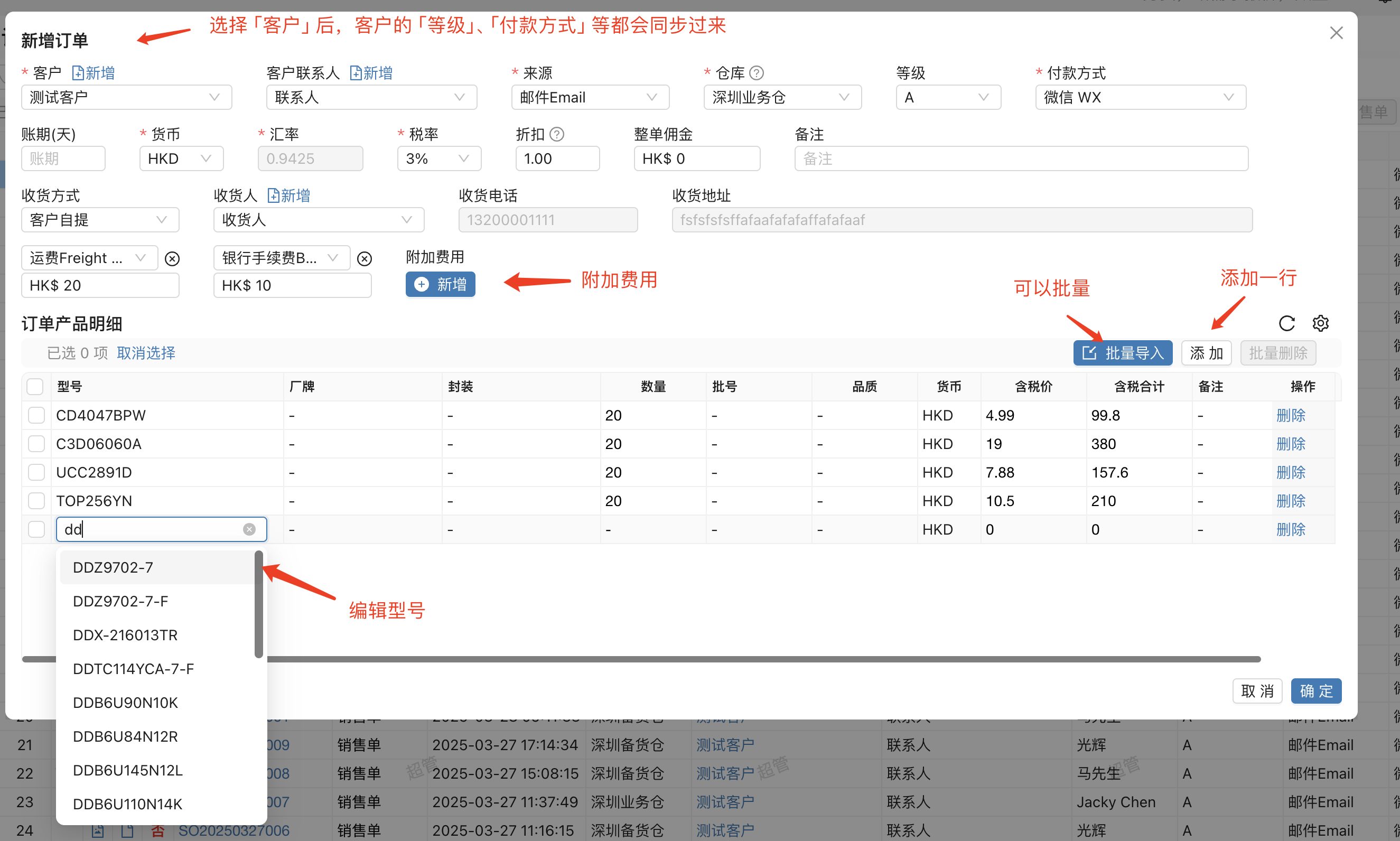Viewport: 1400px width, 841px height.
Task: Click the 折扣 help question-mark icon
Action: point(557,134)
